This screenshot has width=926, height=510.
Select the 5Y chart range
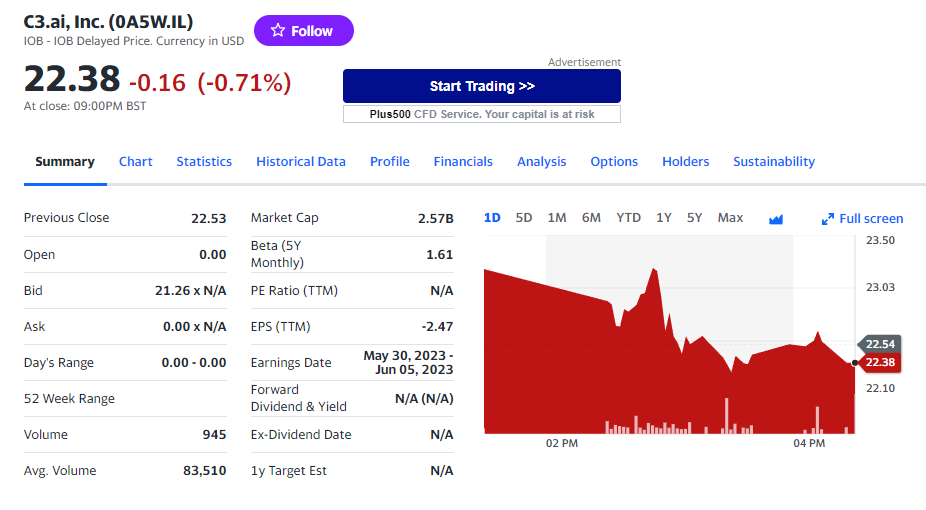[x=694, y=218]
